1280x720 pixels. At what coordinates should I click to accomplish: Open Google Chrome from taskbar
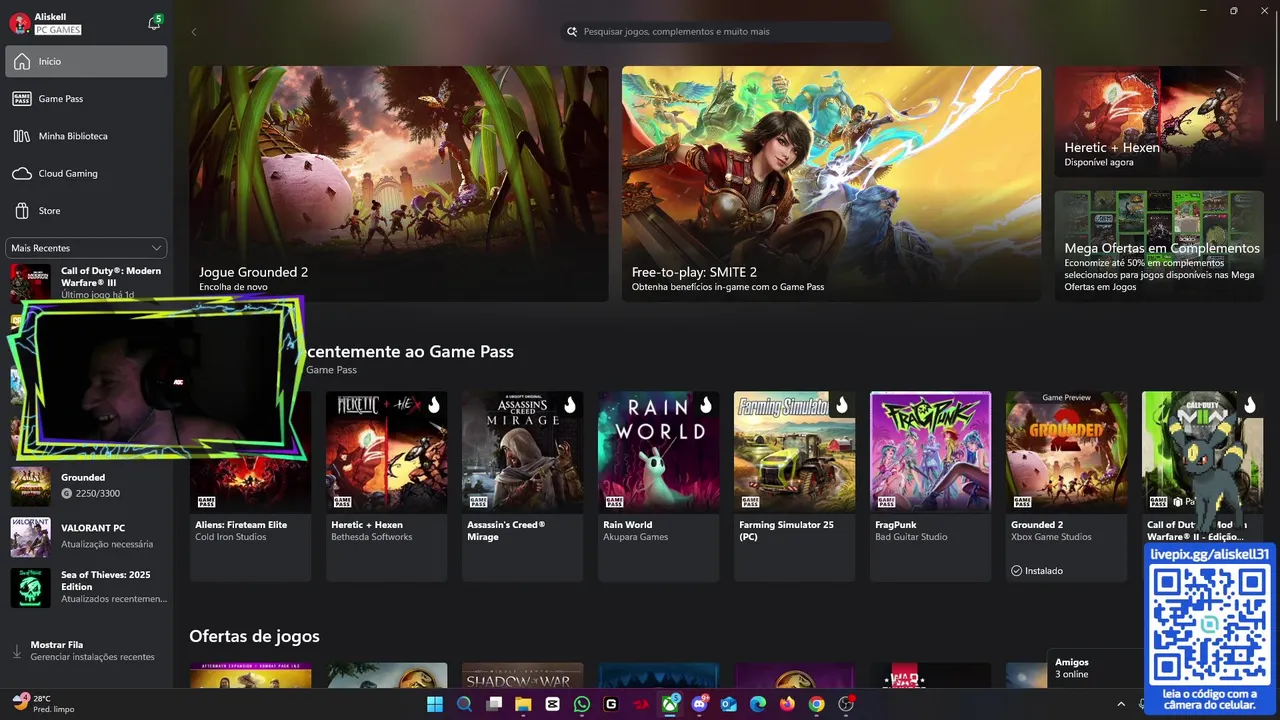[x=817, y=704]
